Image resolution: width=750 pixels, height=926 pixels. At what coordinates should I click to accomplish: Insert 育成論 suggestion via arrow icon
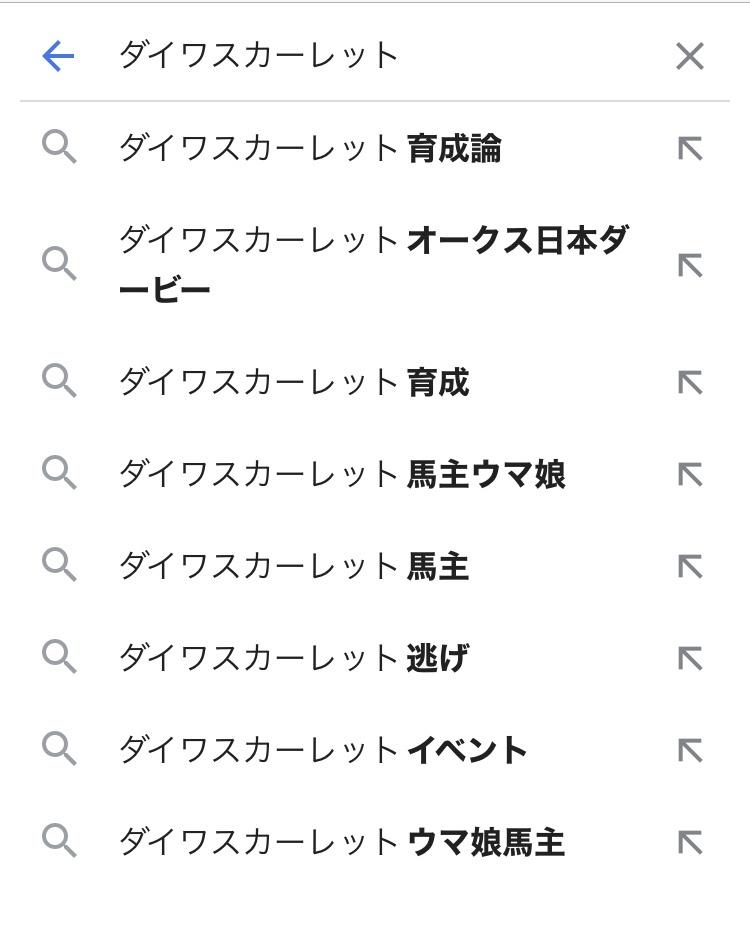pyautogui.click(x=690, y=149)
